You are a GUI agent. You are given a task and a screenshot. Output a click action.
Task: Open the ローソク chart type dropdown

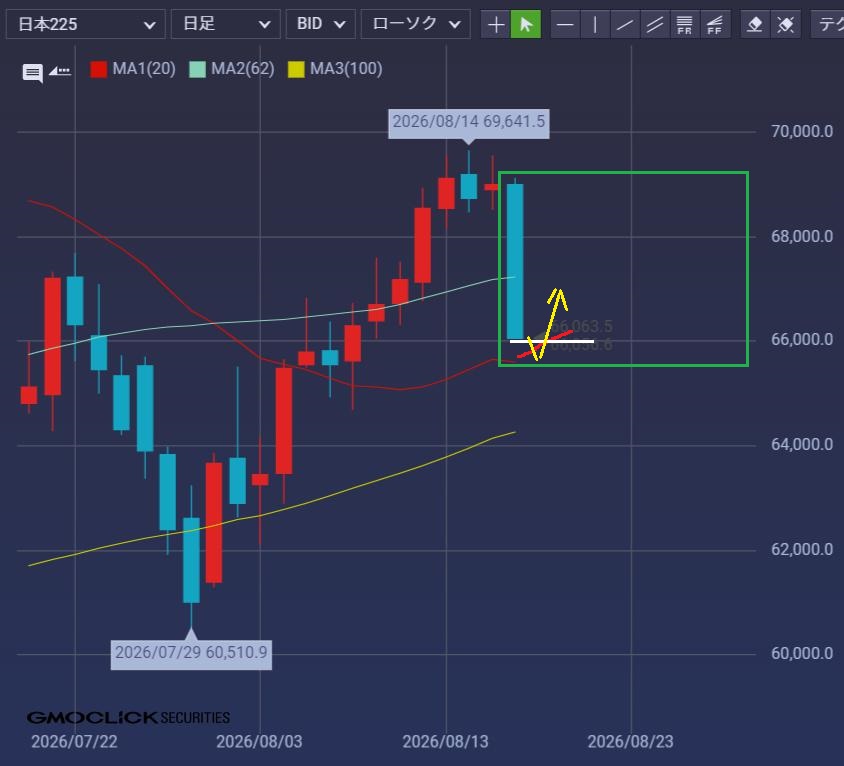point(416,24)
